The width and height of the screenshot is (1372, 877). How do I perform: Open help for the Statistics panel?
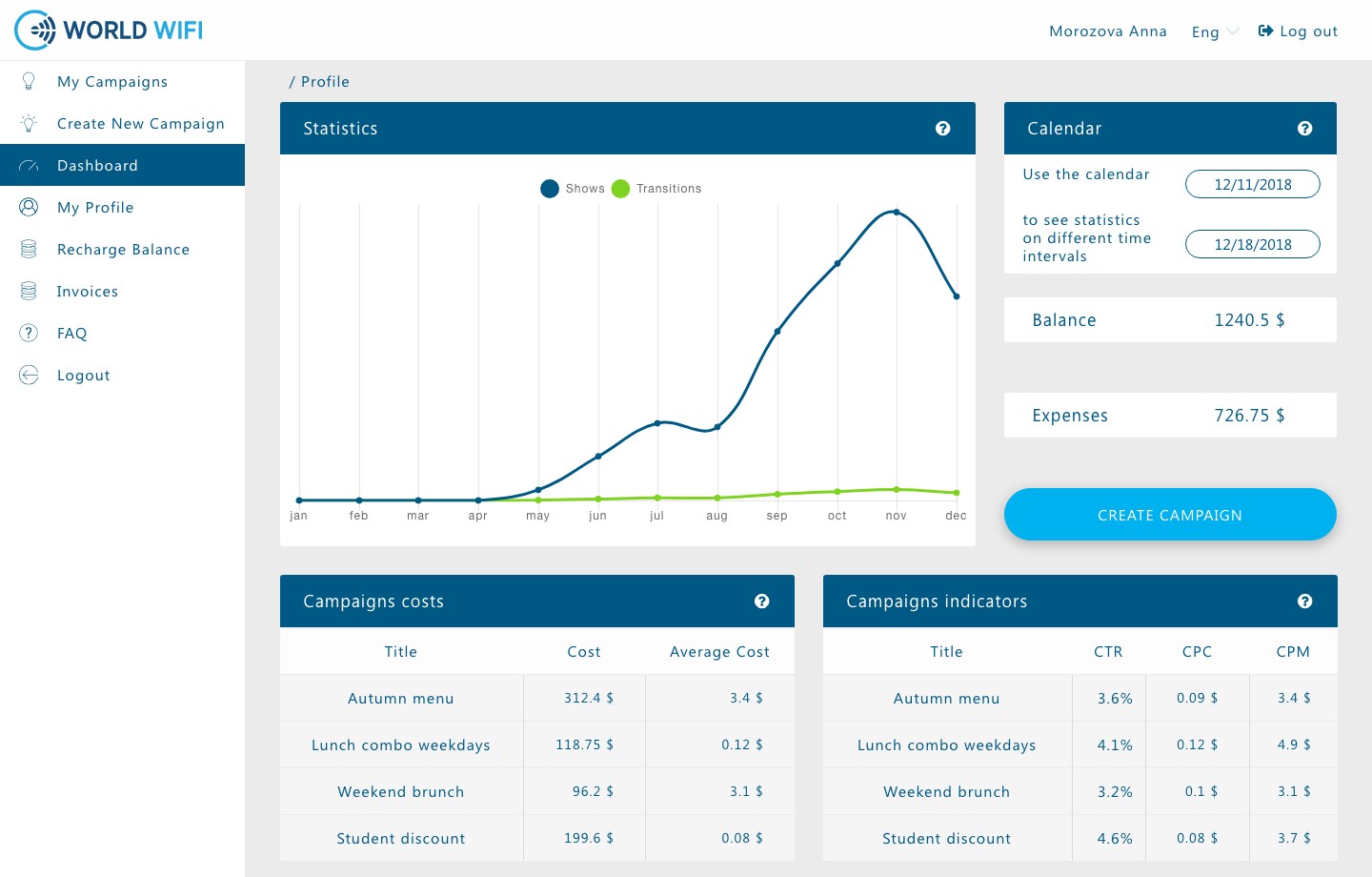[943, 129]
